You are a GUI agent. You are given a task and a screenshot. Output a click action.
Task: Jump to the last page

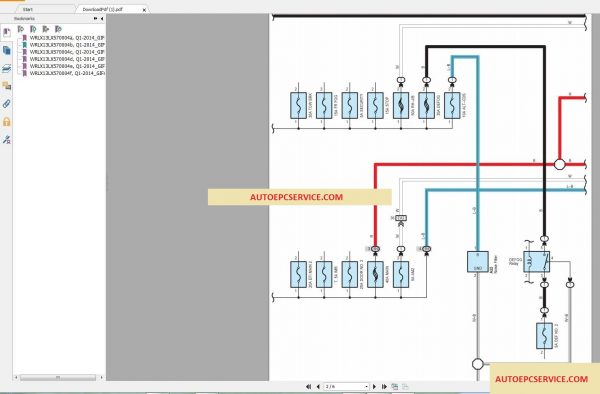tap(384, 387)
